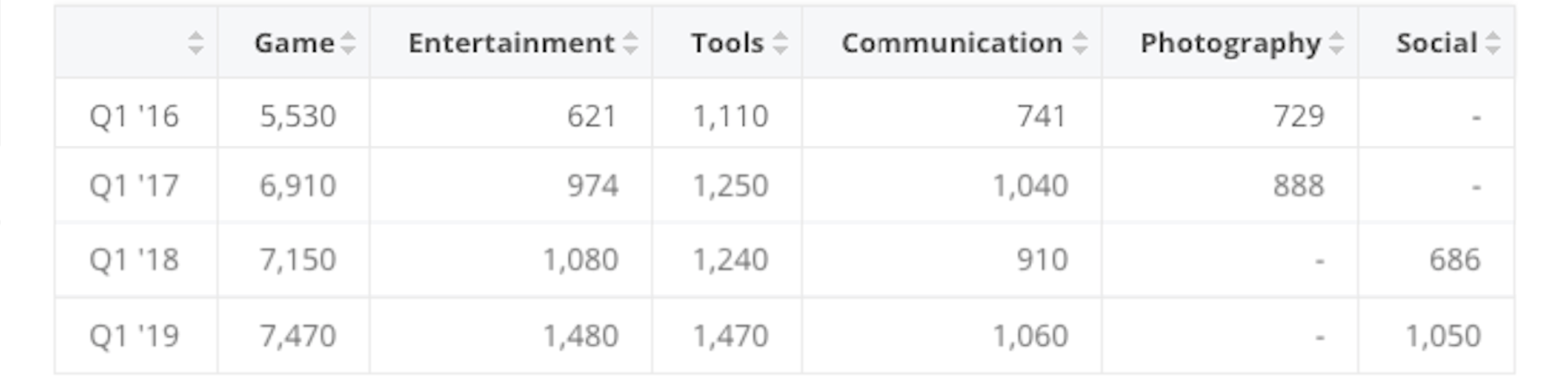Select the Communication header label
This screenshot has height=387, width=1568.
point(952,43)
